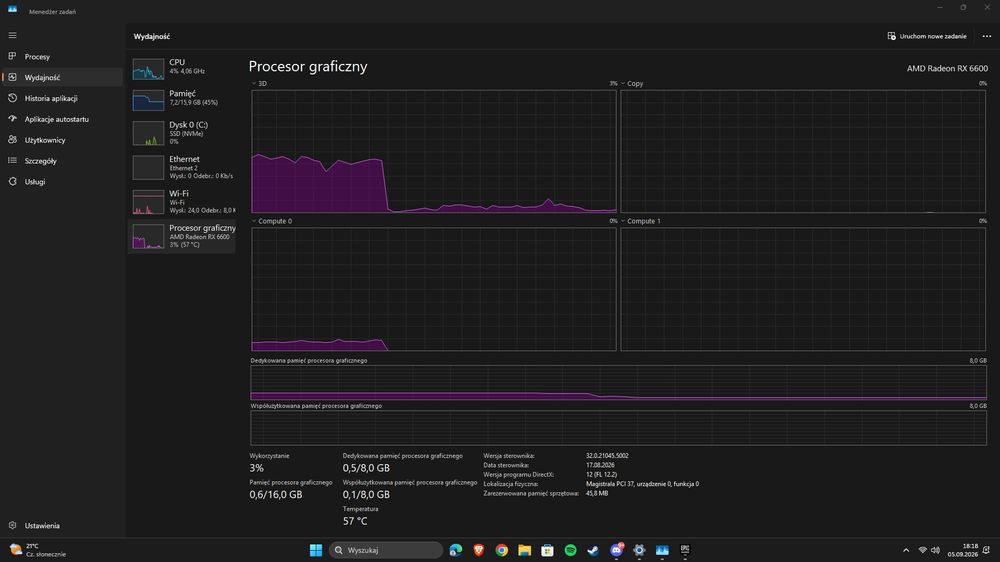The width and height of the screenshot is (1000, 562).
Task: Click the 0,5/8,0 GB dedicated memory value
Action: click(x=366, y=468)
